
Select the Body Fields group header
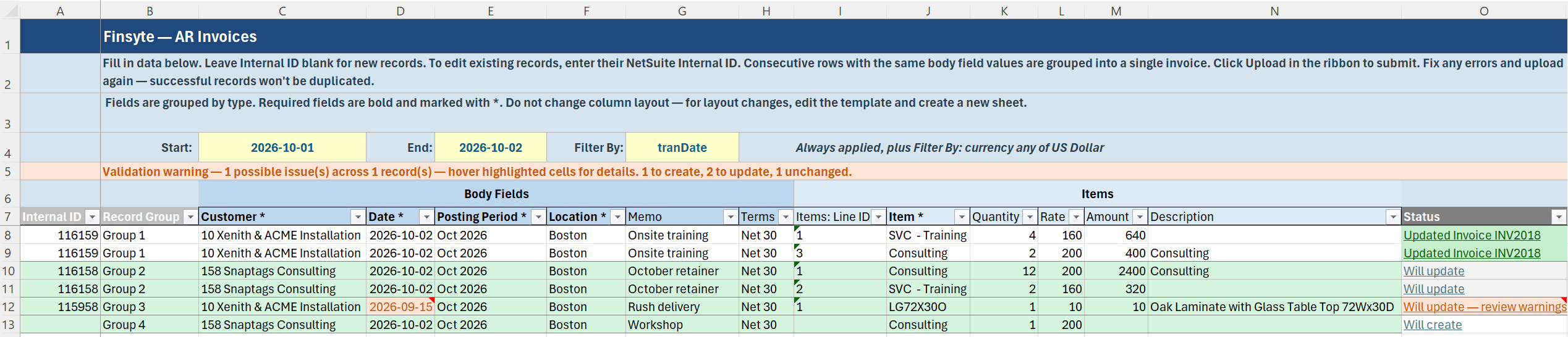(496, 194)
